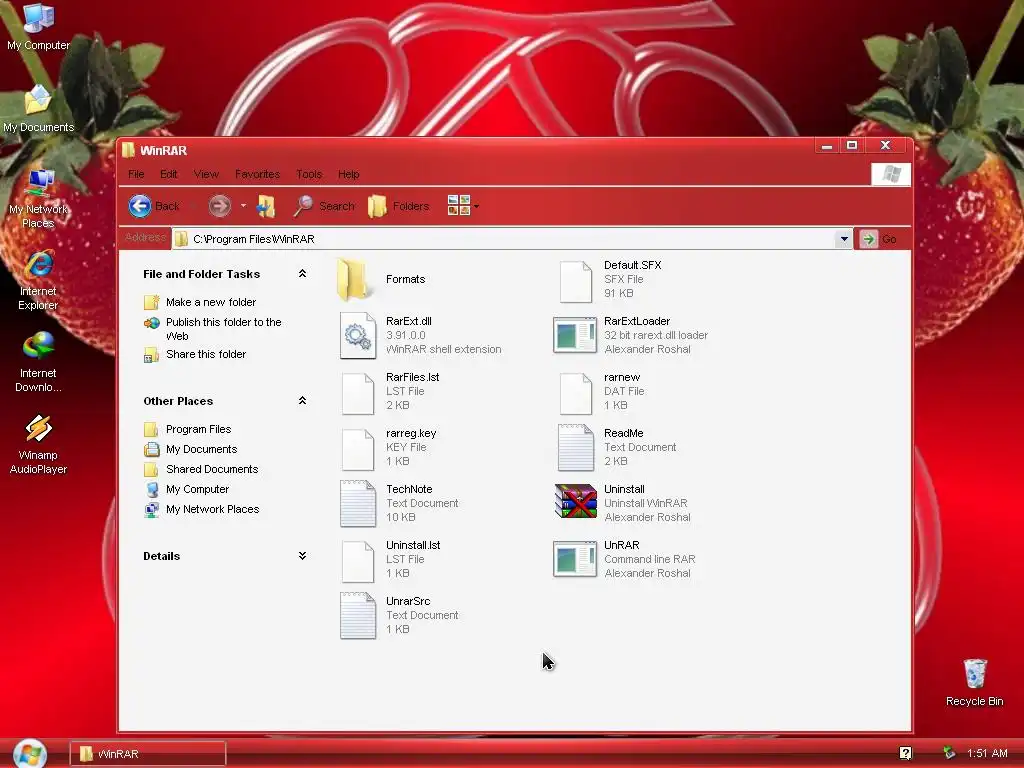Select the rarreg.key file icon
Viewport: 1024px width, 768px height.
(358, 449)
